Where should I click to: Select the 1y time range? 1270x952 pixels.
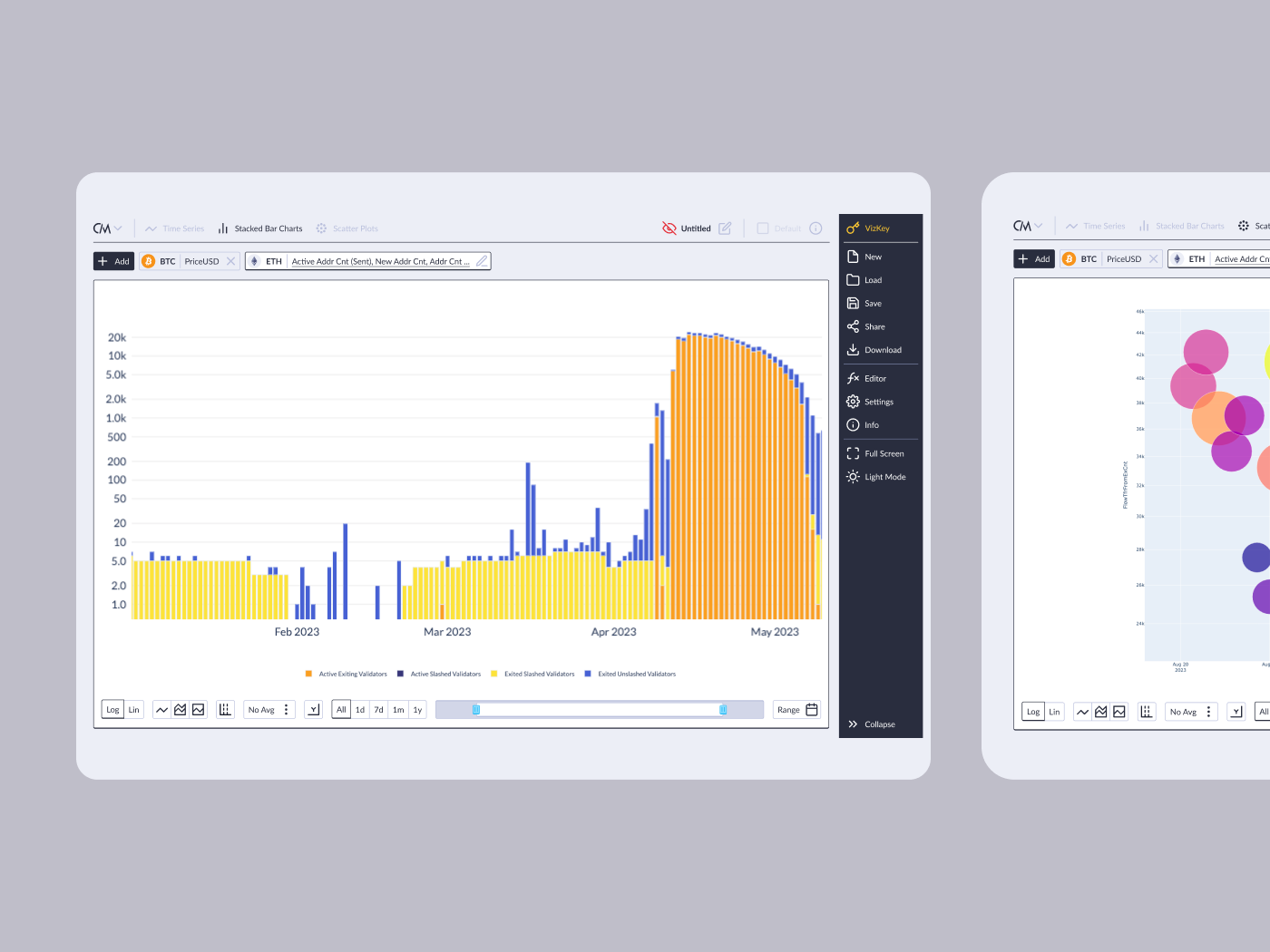[x=417, y=710]
